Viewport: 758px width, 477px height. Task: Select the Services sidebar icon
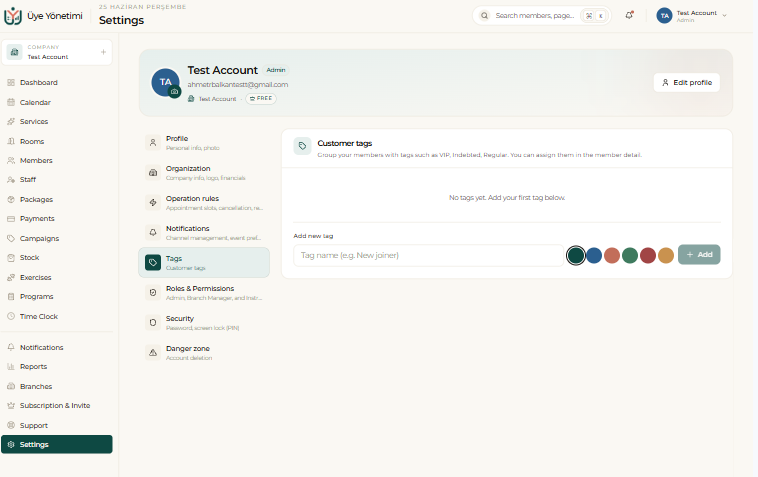pyautogui.click(x=11, y=122)
